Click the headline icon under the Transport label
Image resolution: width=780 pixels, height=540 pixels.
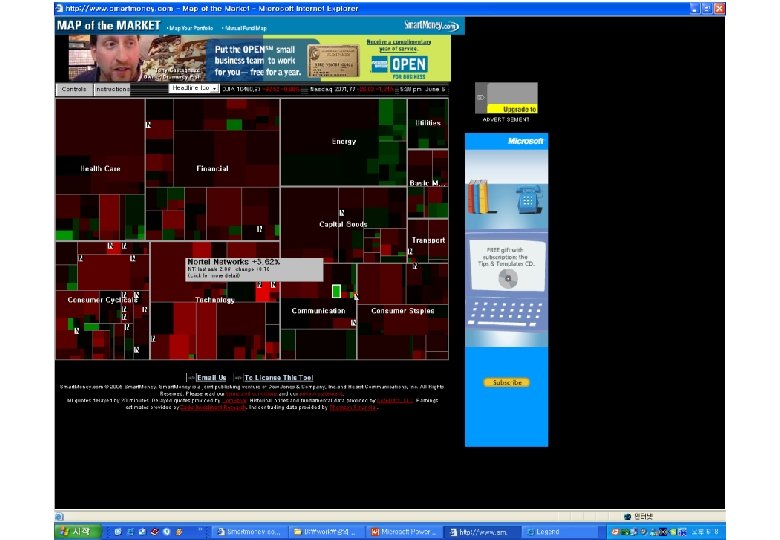[x=410, y=252]
